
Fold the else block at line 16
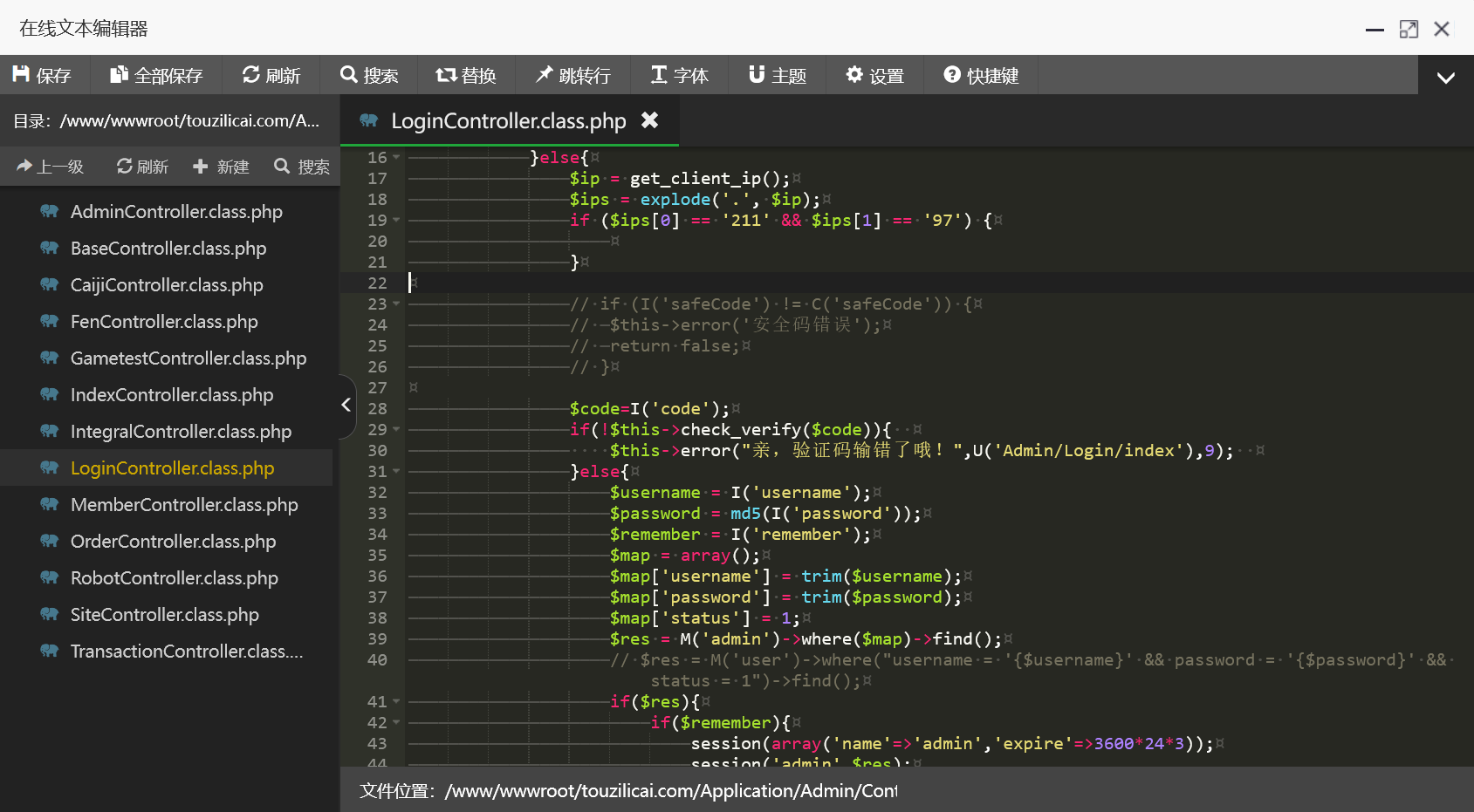[x=396, y=158]
